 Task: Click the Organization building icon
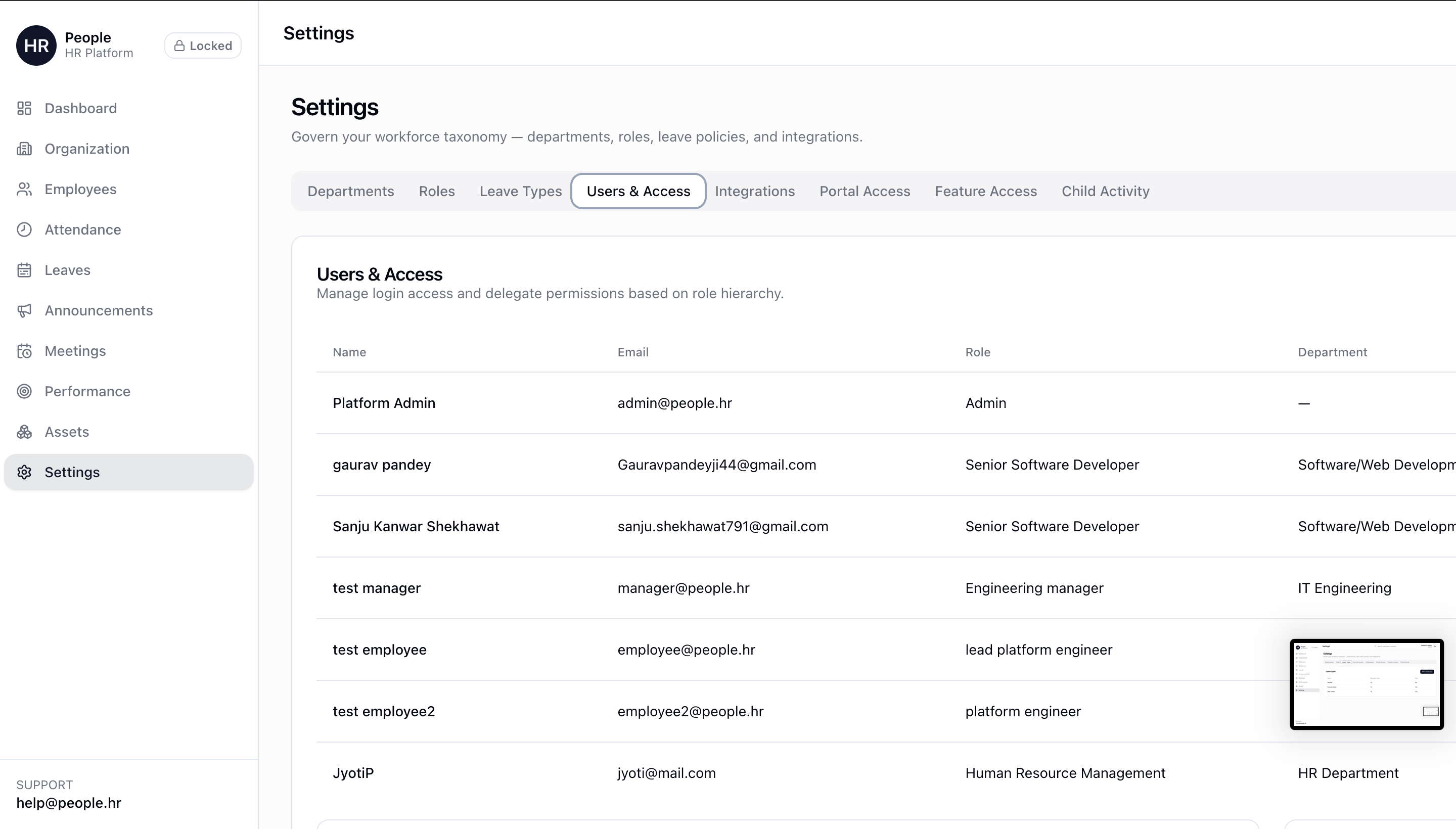[x=24, y=149]
